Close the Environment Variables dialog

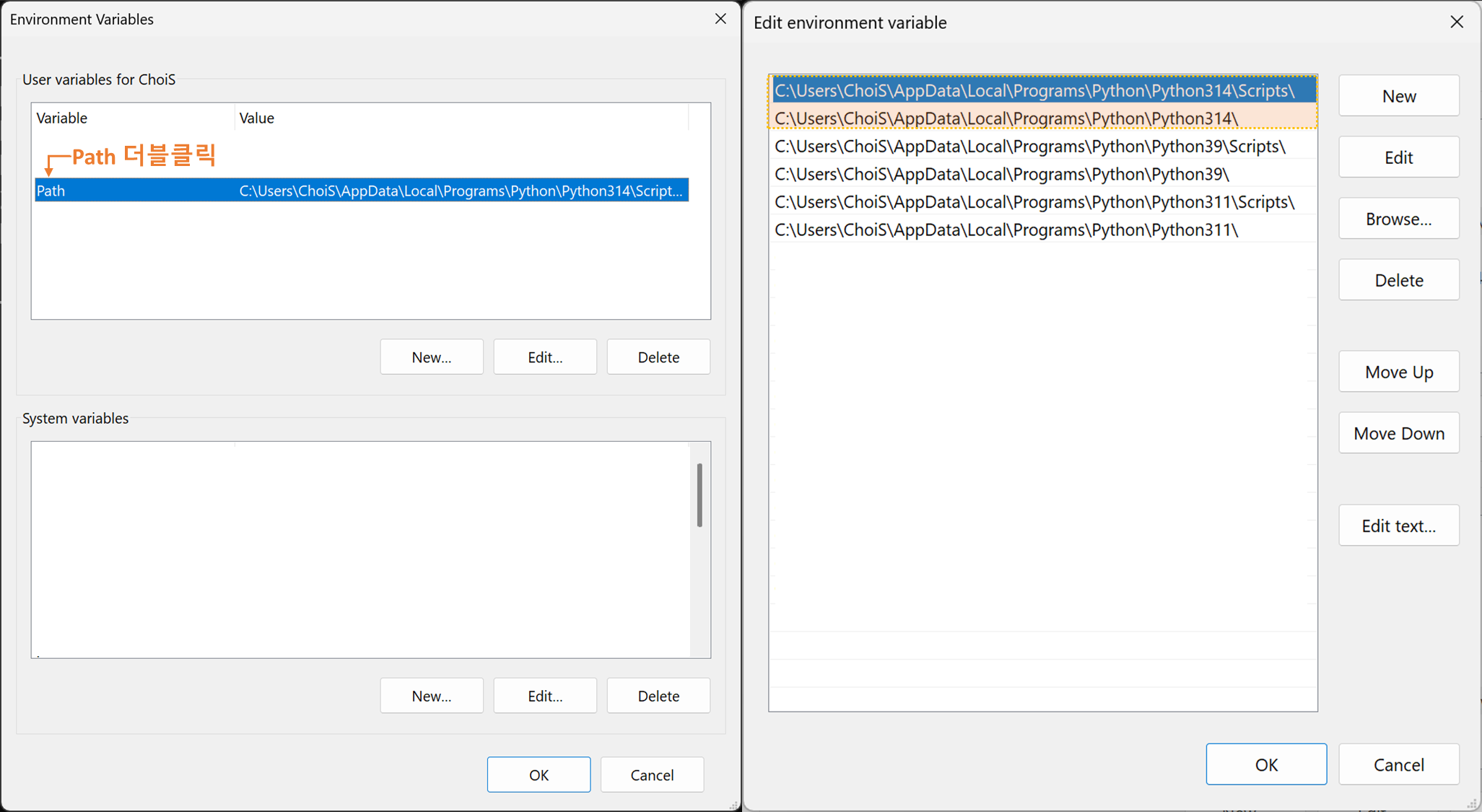pyautogui.click(x=720, y=19)
